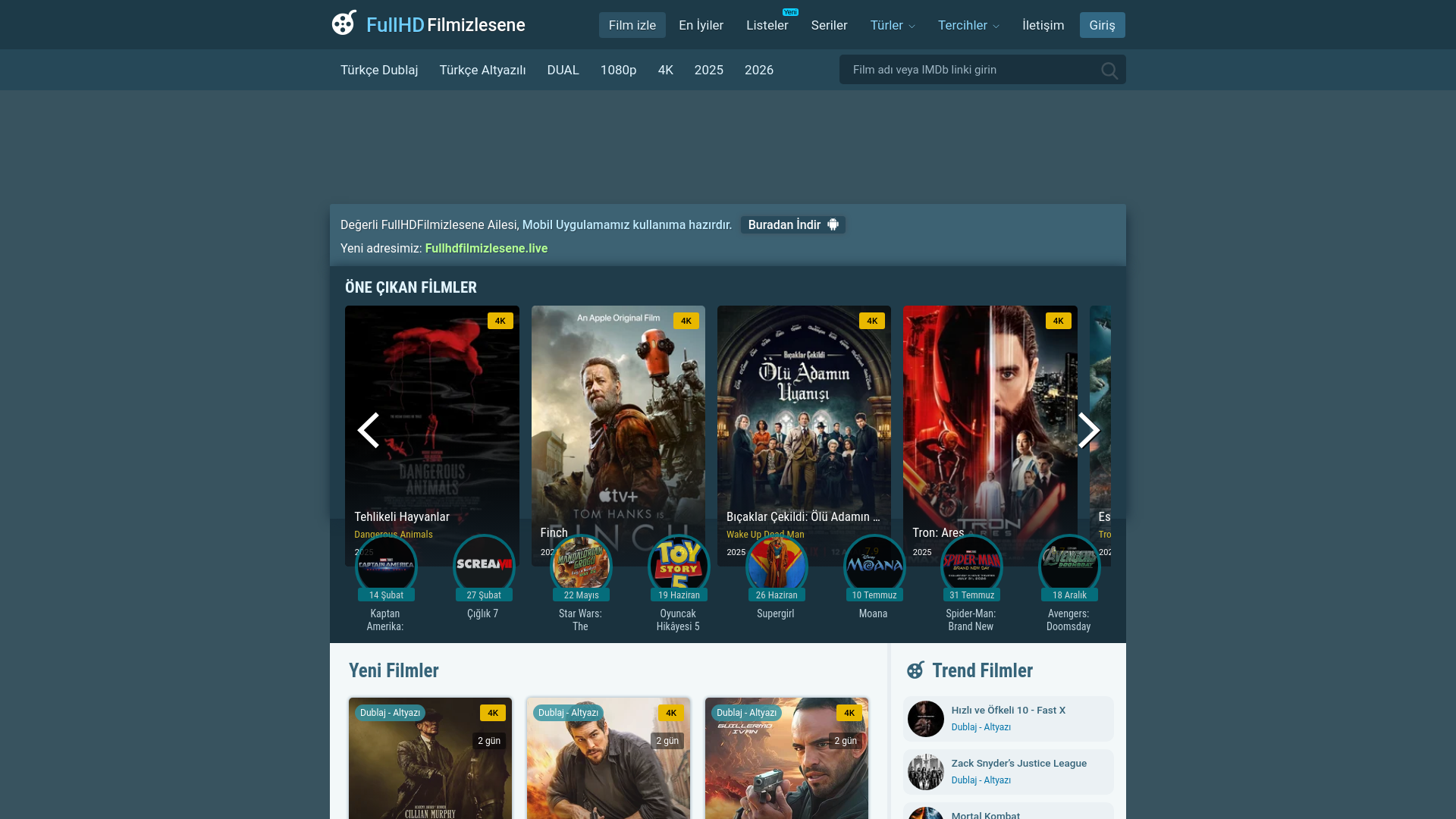
Task: Open the Listeler menu item
Action: [x=767, y=25]
